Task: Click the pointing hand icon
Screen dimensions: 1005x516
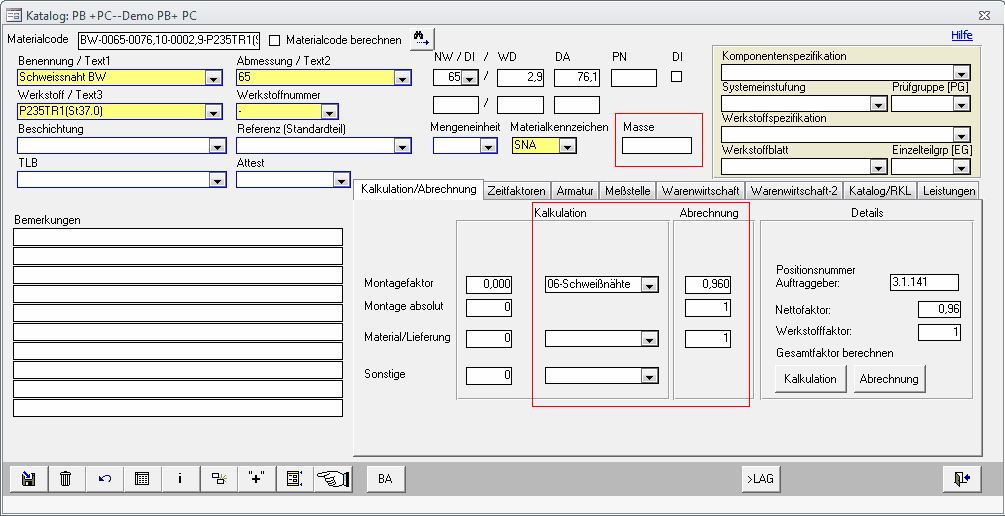Action: [333, 479]
